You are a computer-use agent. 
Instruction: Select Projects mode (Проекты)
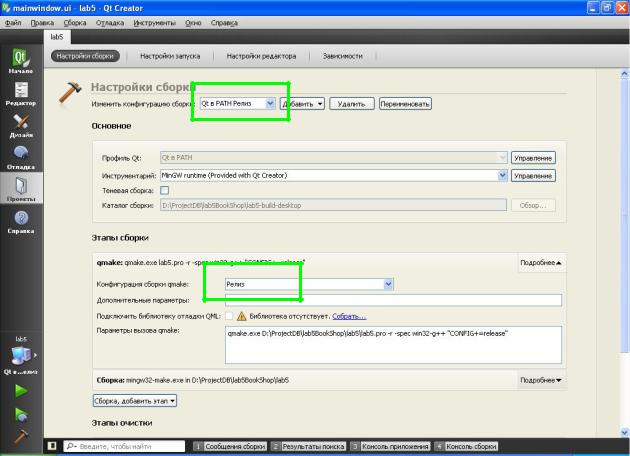coord(21,188)
